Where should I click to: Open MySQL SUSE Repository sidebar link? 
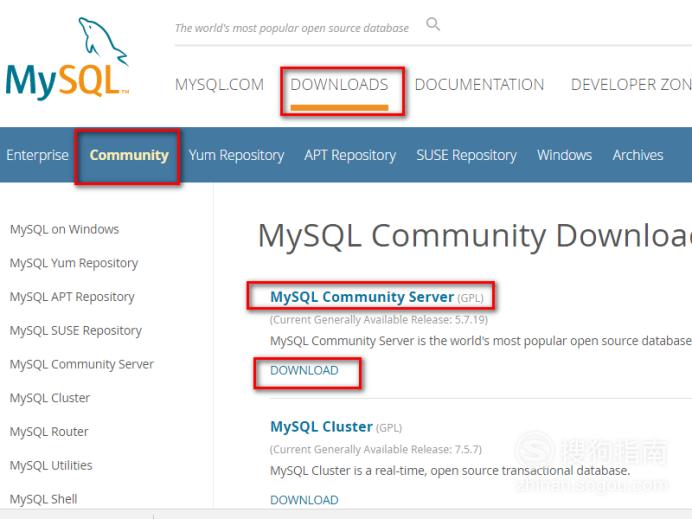coord(75,331)
